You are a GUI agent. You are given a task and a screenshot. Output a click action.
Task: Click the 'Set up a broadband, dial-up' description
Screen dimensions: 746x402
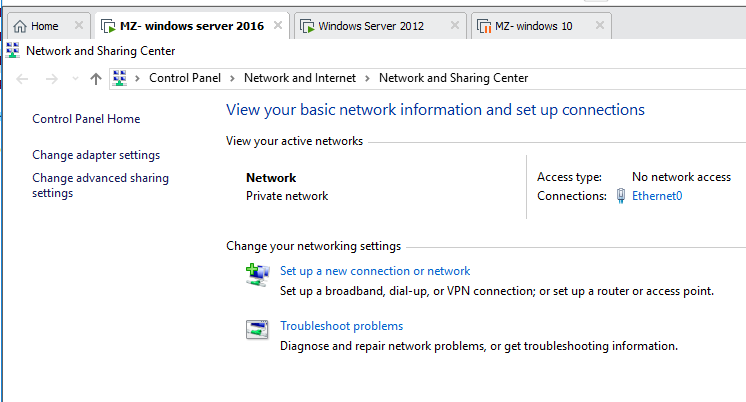pos(497,291)
